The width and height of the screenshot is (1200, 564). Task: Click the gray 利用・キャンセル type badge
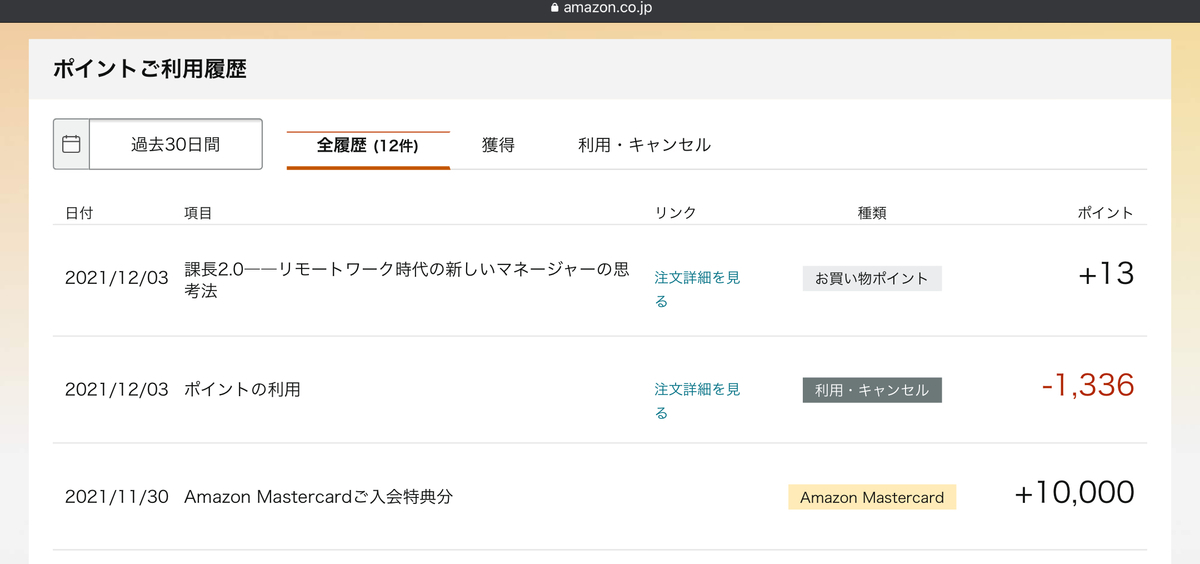(872, 390)
